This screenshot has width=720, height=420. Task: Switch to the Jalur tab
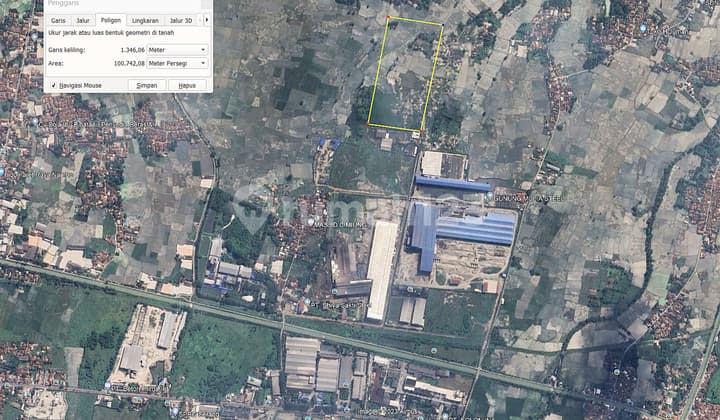tap(83, 21)
